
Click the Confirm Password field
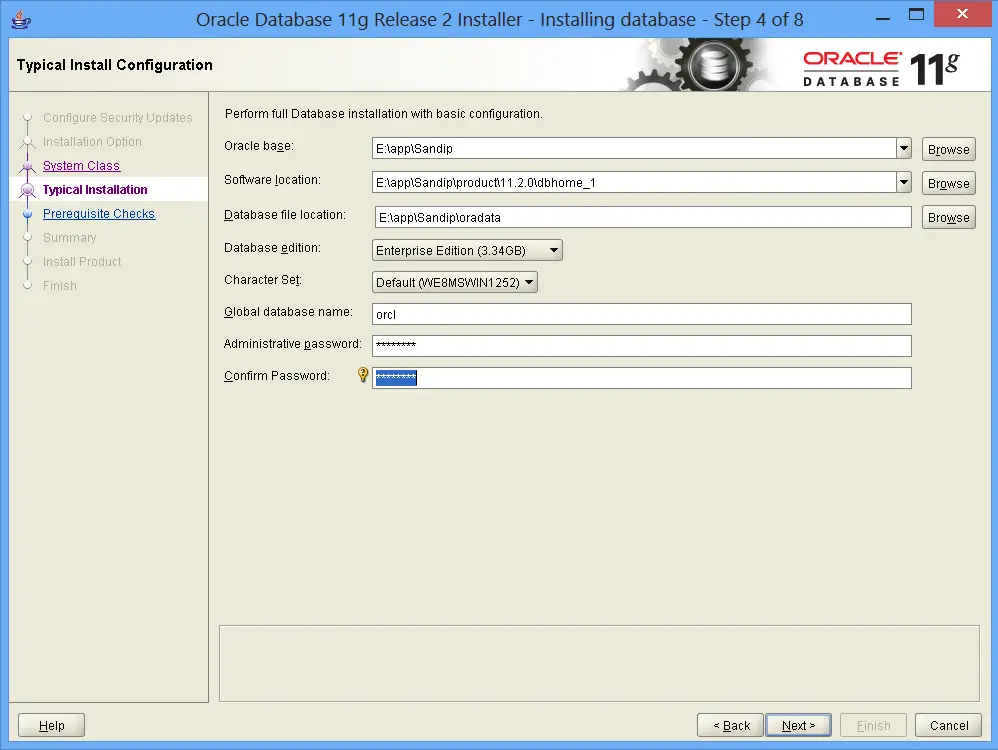click(642, 378)
